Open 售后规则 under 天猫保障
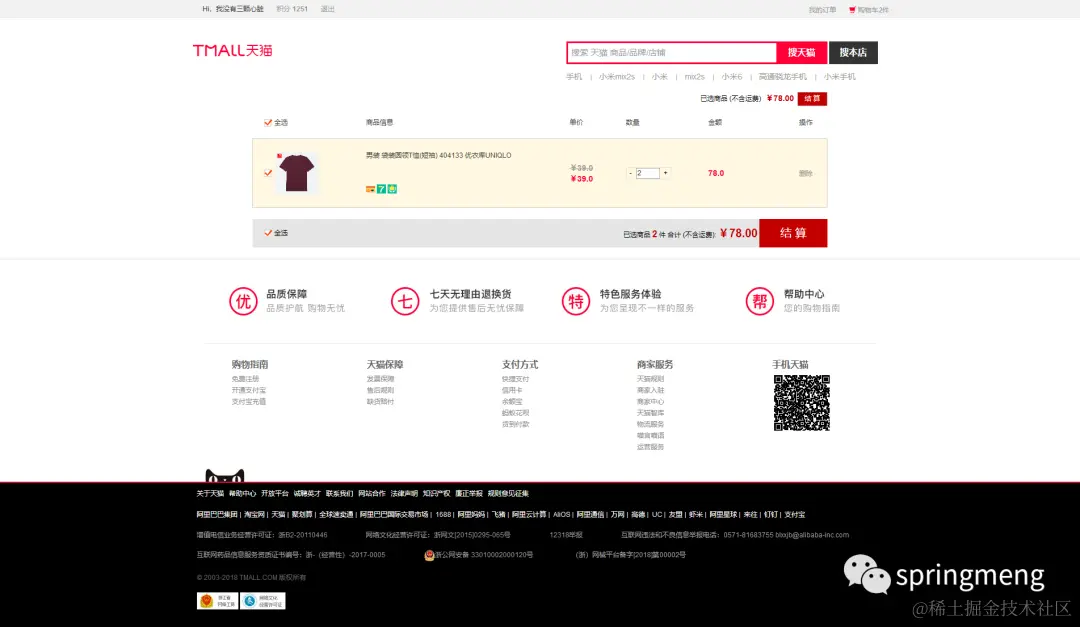 click(380, 390)
